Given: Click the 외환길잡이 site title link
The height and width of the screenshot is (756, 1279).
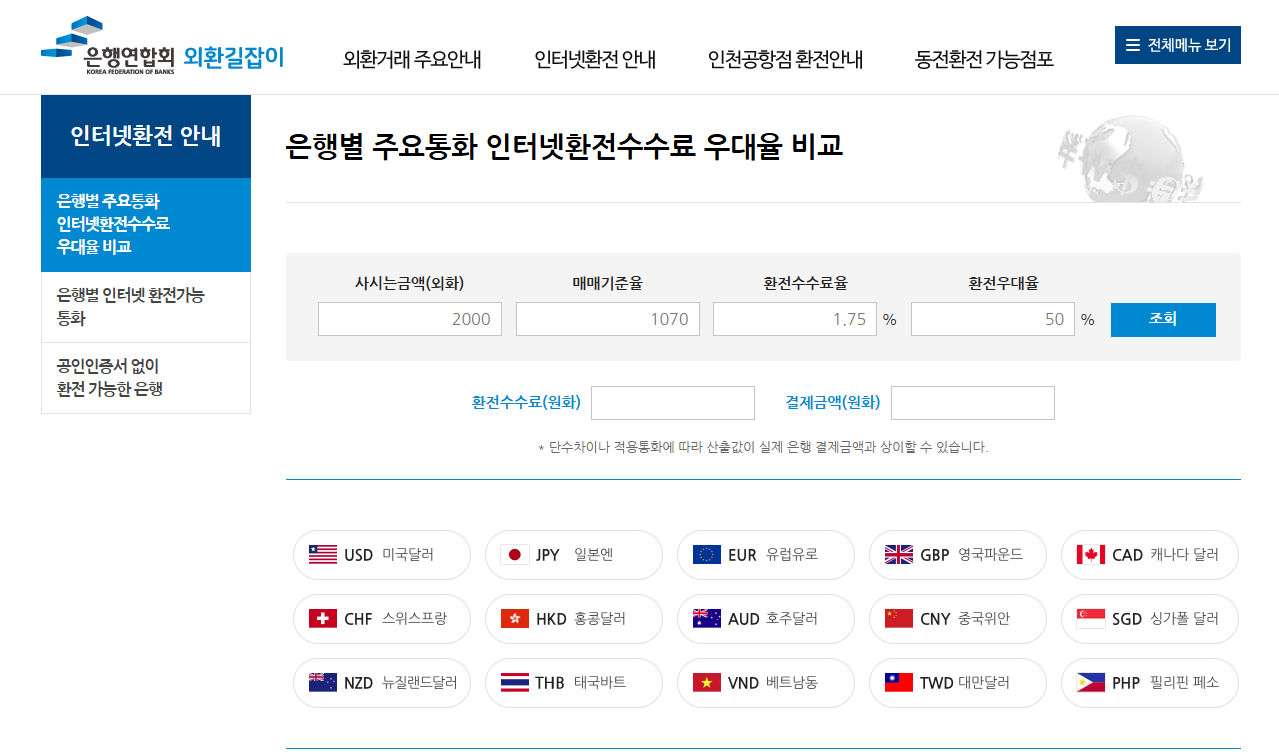Looking at the screenshot, I should (234, 57).
